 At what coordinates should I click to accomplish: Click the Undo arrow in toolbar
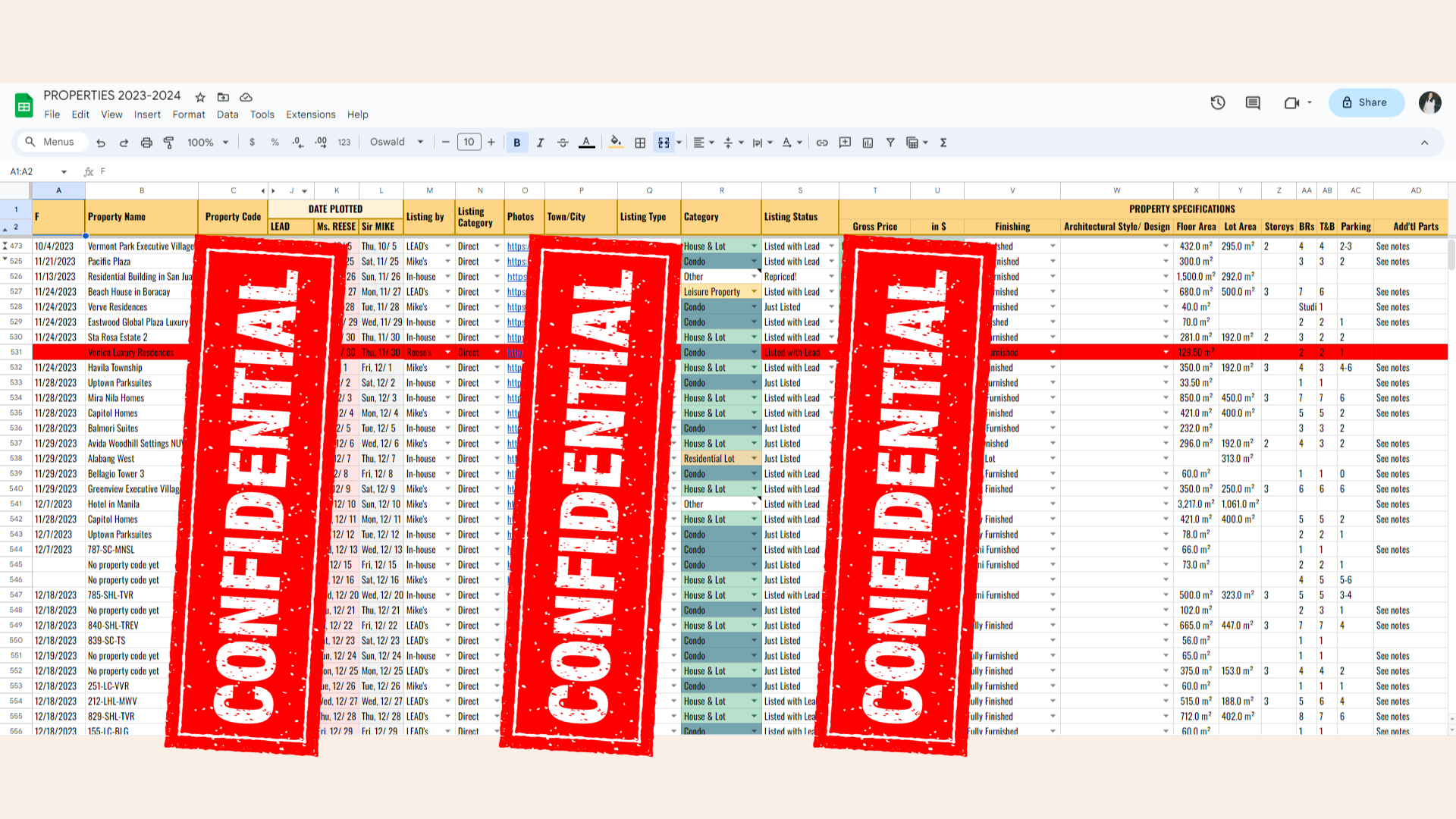(x=101, y=143)
